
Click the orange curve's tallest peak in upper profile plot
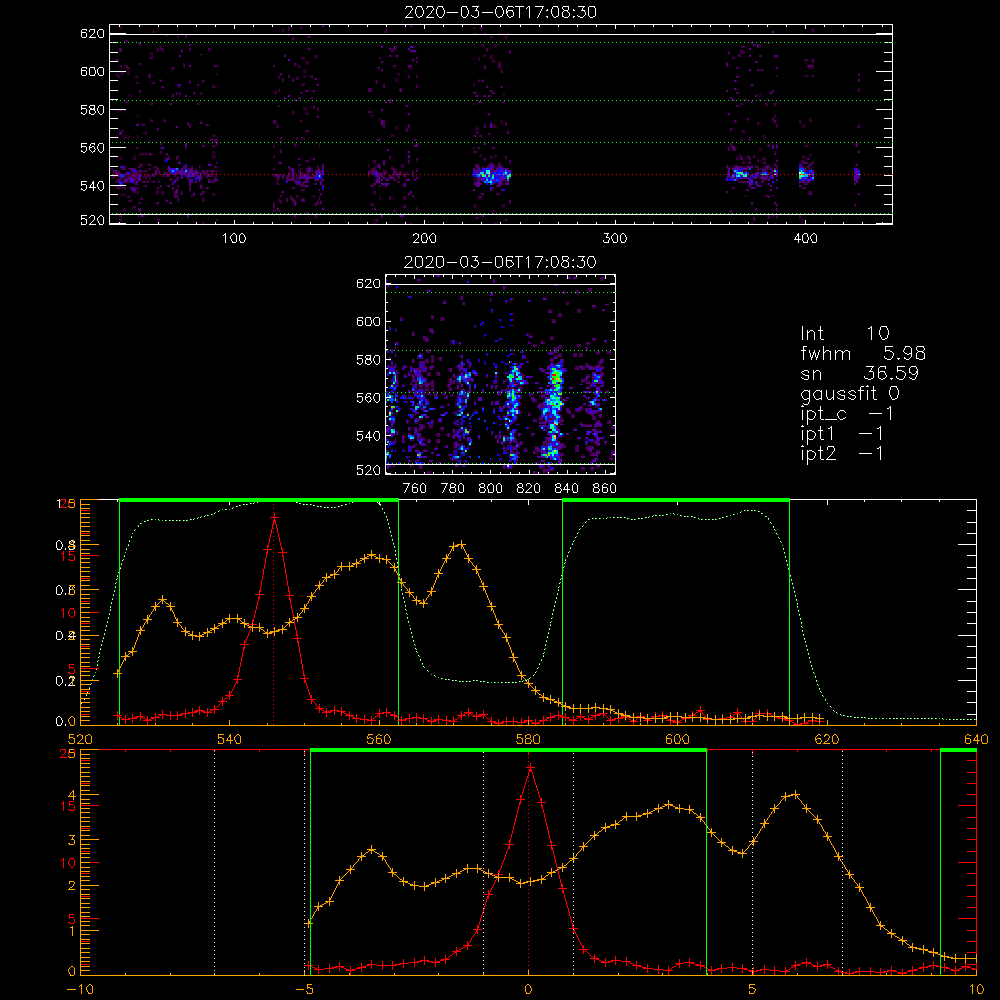click(461, 544)
